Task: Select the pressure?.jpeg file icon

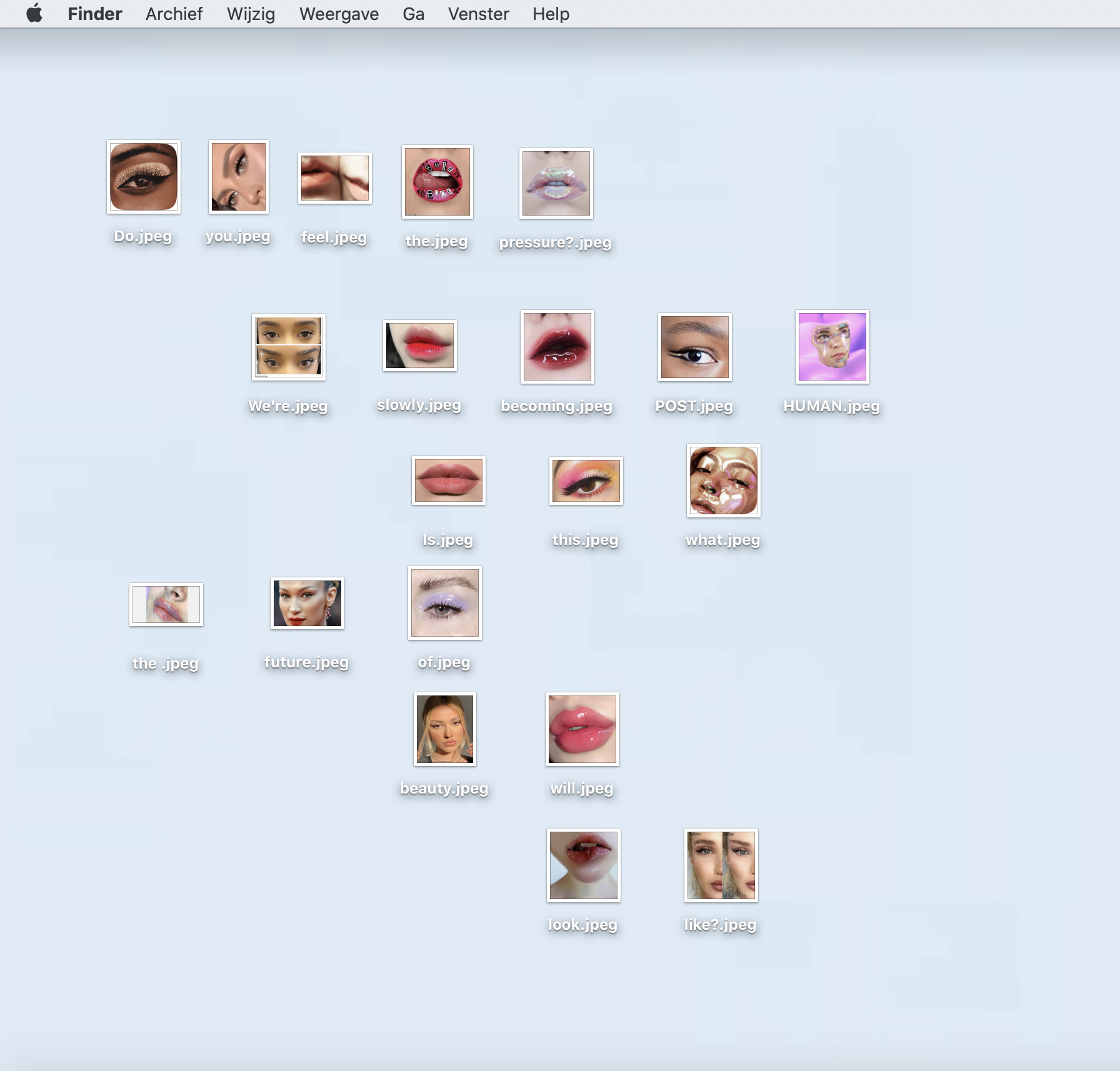Action: click(556, 183)
